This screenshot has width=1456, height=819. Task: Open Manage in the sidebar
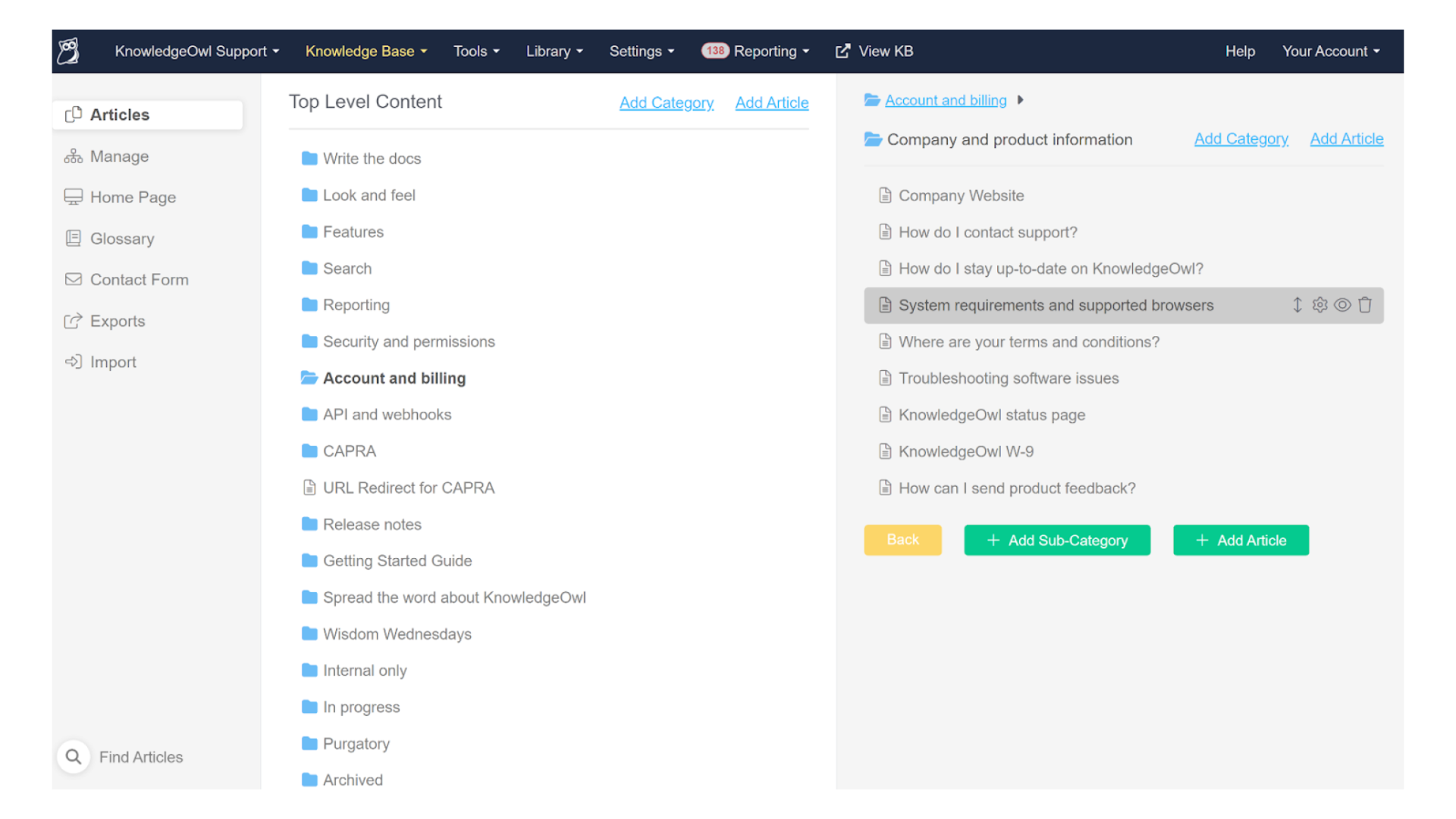coord(107,156)
